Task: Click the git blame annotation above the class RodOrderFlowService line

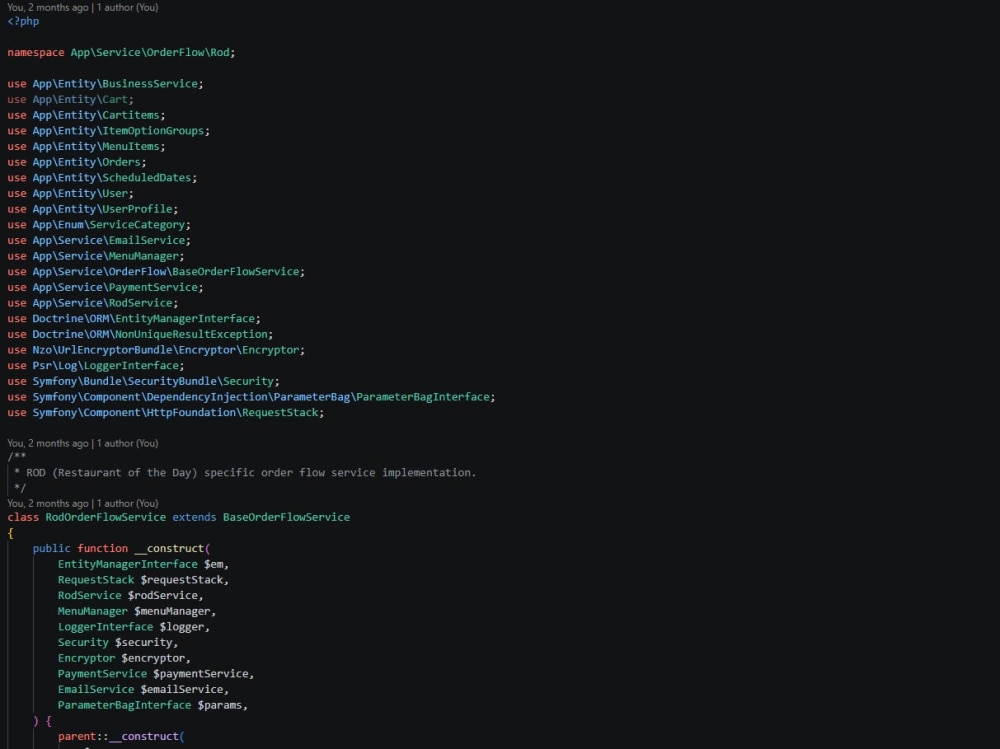Action: 83,503
